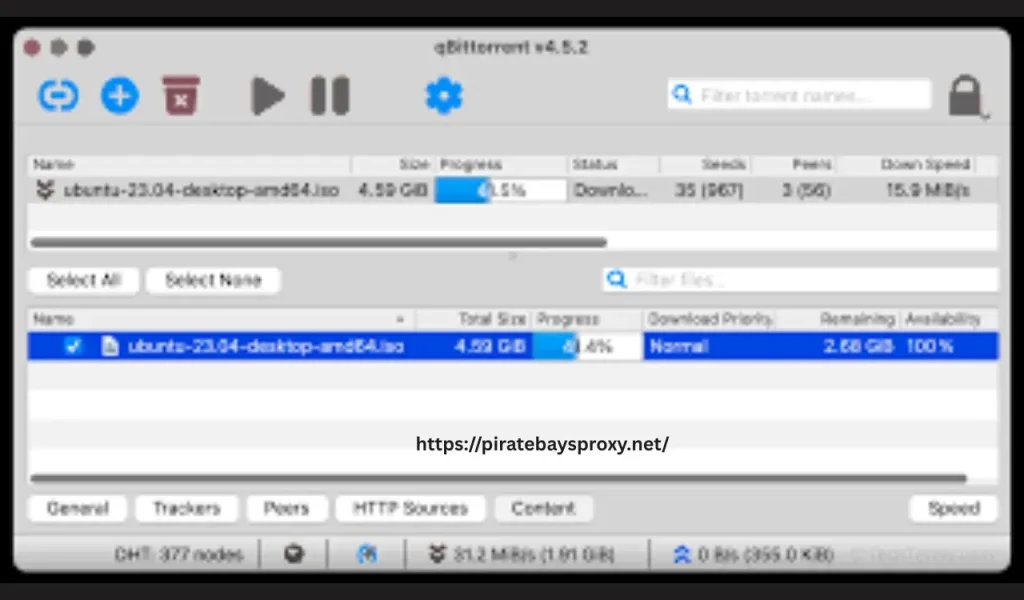
Task: Delete the selected torrent with trash icon
Action: 181,95
